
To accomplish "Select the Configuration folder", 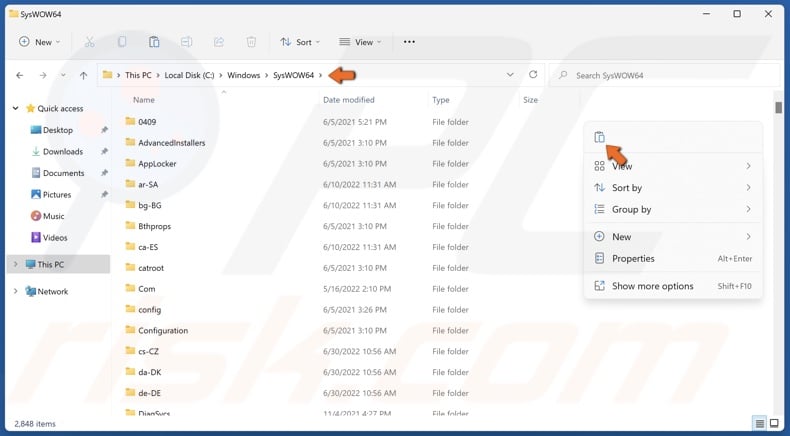I will (163, 331).
